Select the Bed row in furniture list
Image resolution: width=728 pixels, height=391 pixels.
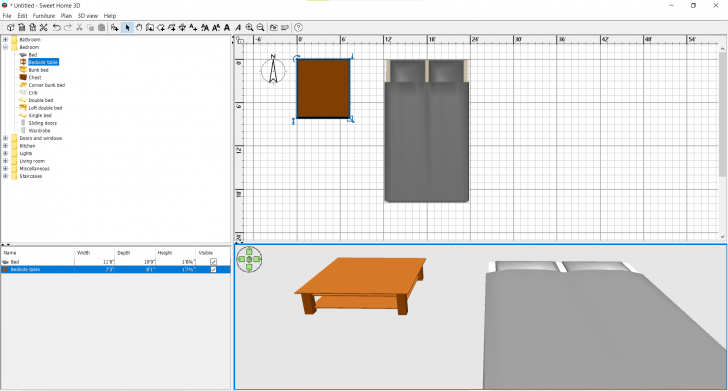tap(116, 262)
